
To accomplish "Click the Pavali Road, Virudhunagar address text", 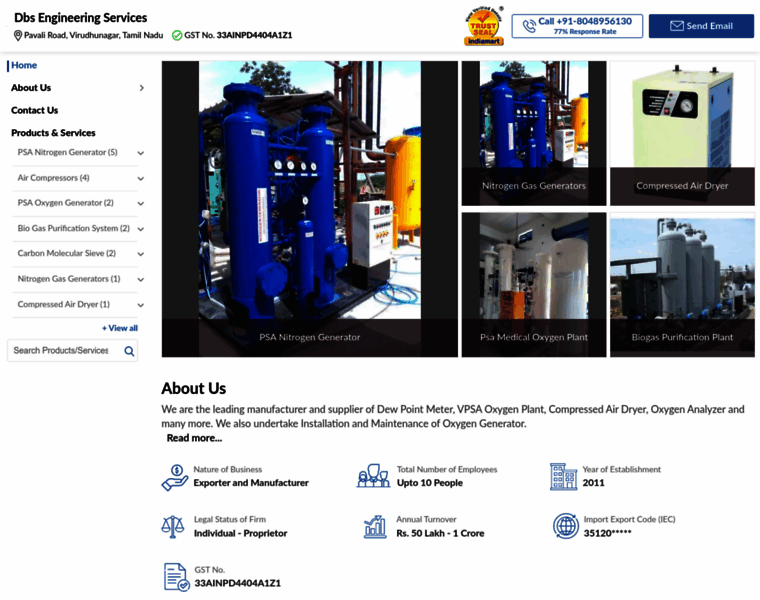I will coord(94,35).
